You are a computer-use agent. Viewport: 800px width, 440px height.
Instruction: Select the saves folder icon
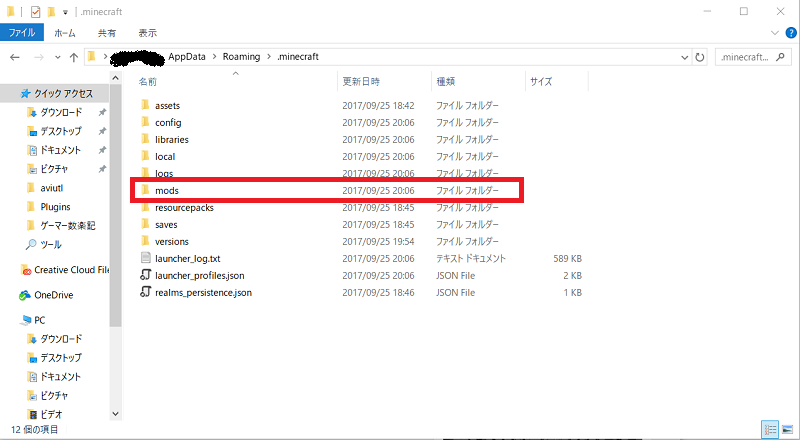coord(145,224)
